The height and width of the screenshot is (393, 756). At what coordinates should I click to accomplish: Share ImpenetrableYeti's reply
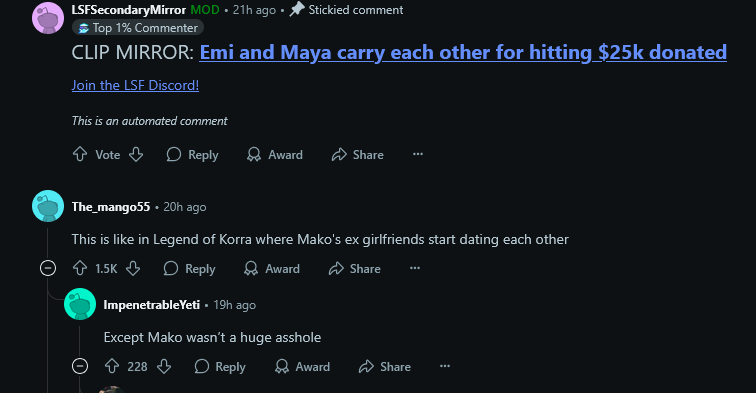click(x=385, y=367)
